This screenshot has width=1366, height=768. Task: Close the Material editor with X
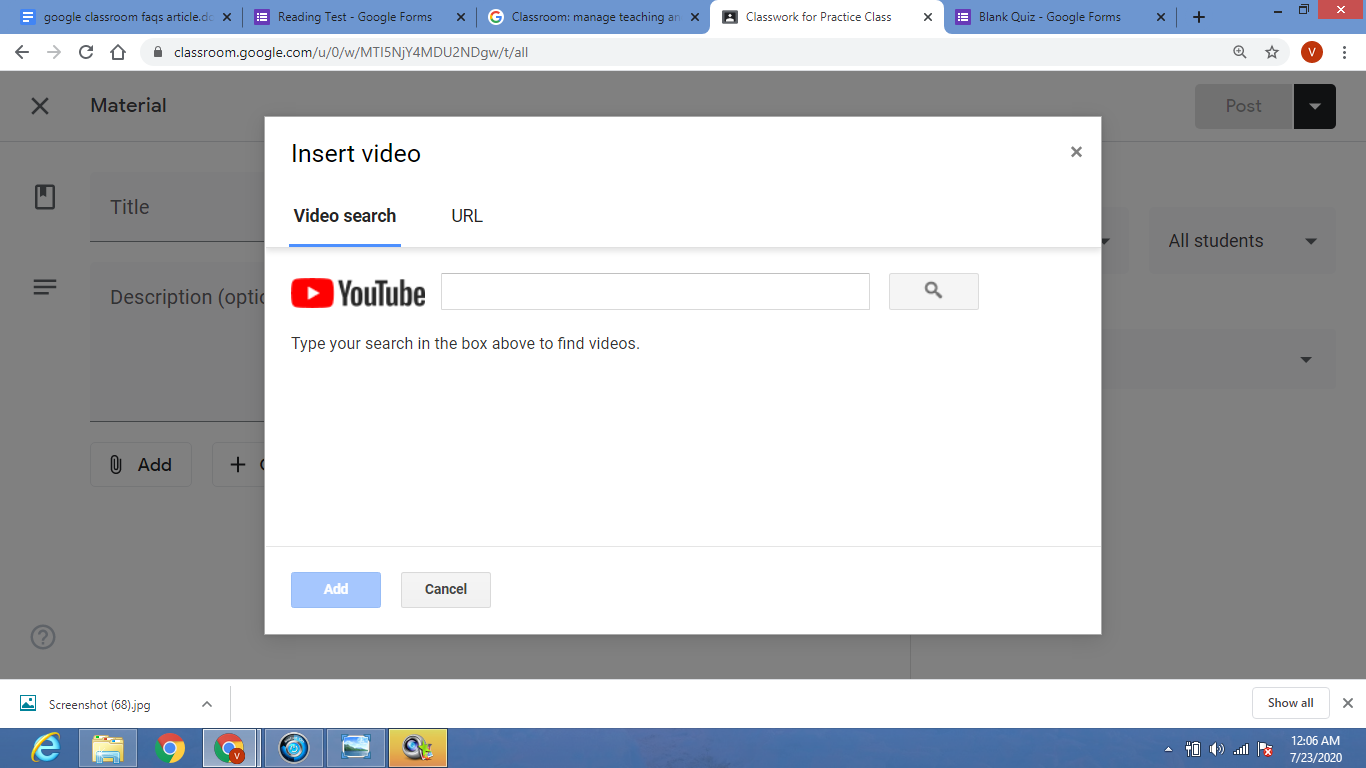coord(40,106)
